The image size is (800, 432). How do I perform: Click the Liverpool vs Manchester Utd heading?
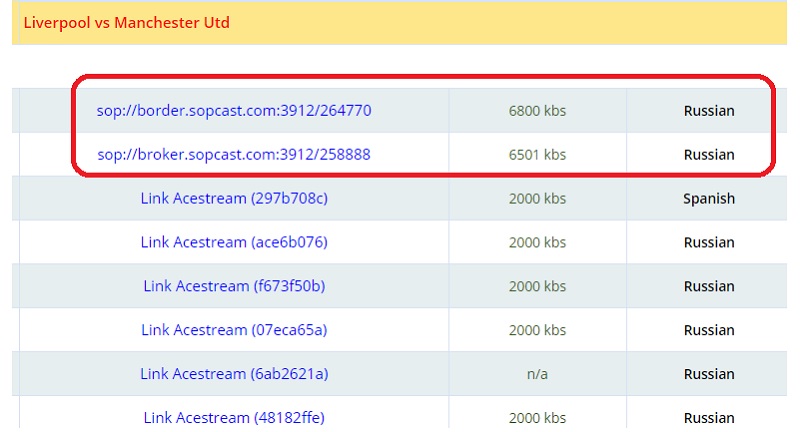127,23
